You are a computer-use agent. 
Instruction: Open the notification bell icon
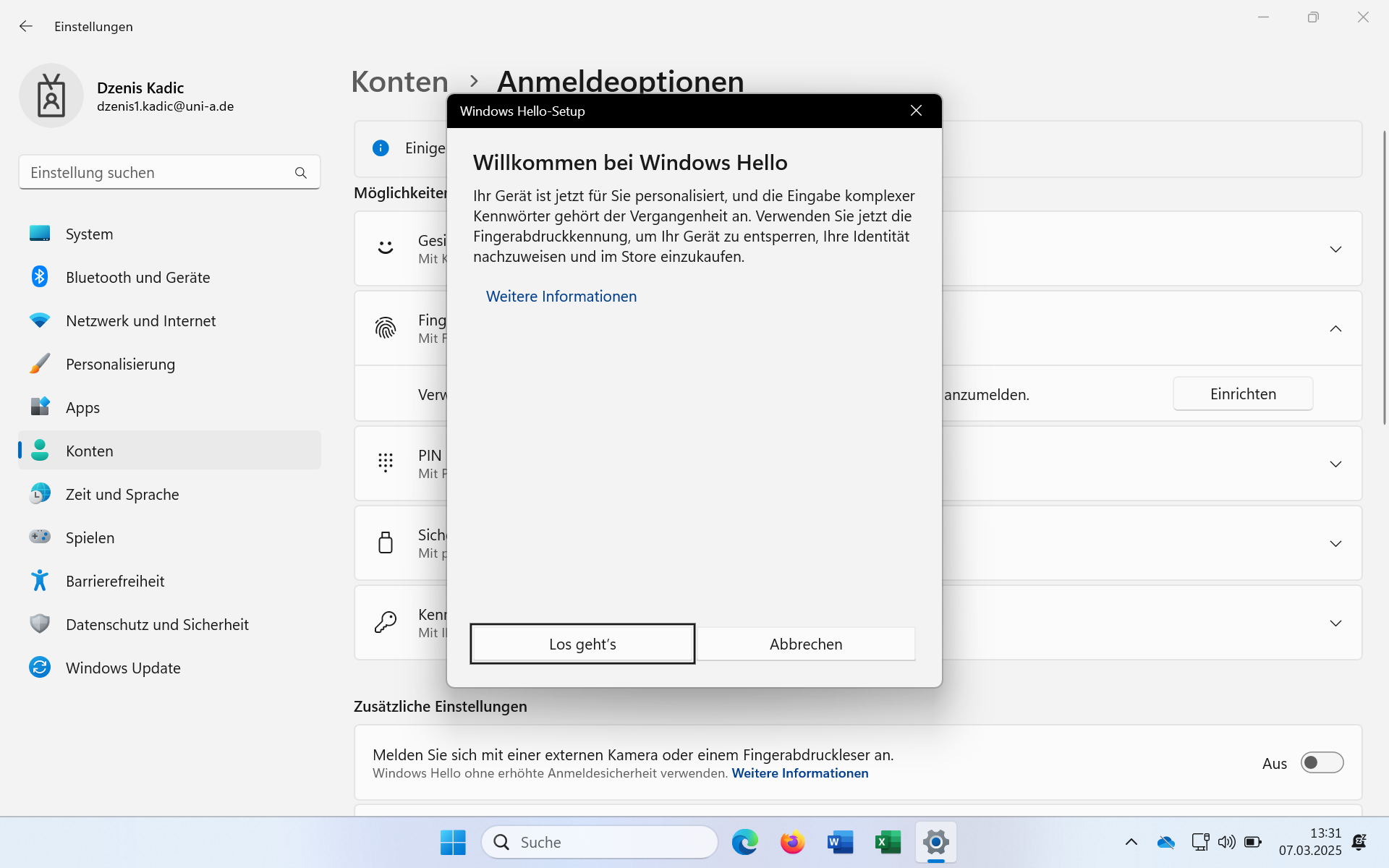(1359, 842)
